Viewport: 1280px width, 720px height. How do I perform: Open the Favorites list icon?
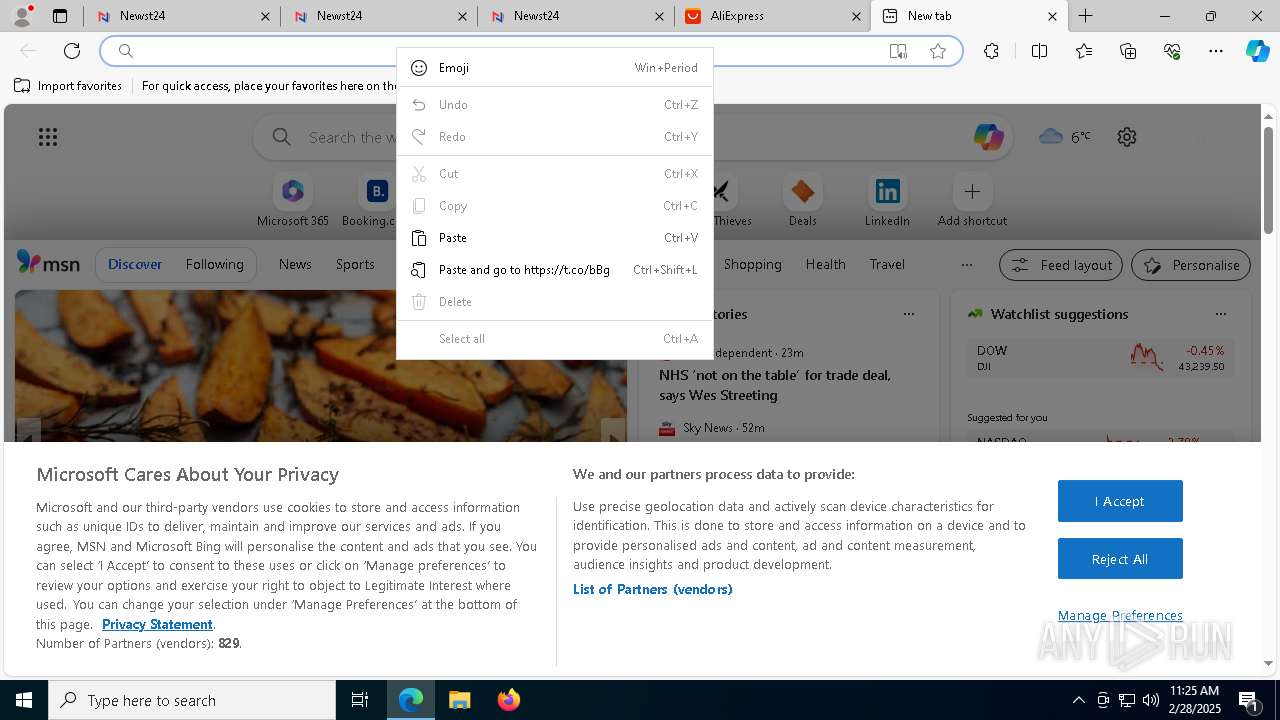point(1084,51)
